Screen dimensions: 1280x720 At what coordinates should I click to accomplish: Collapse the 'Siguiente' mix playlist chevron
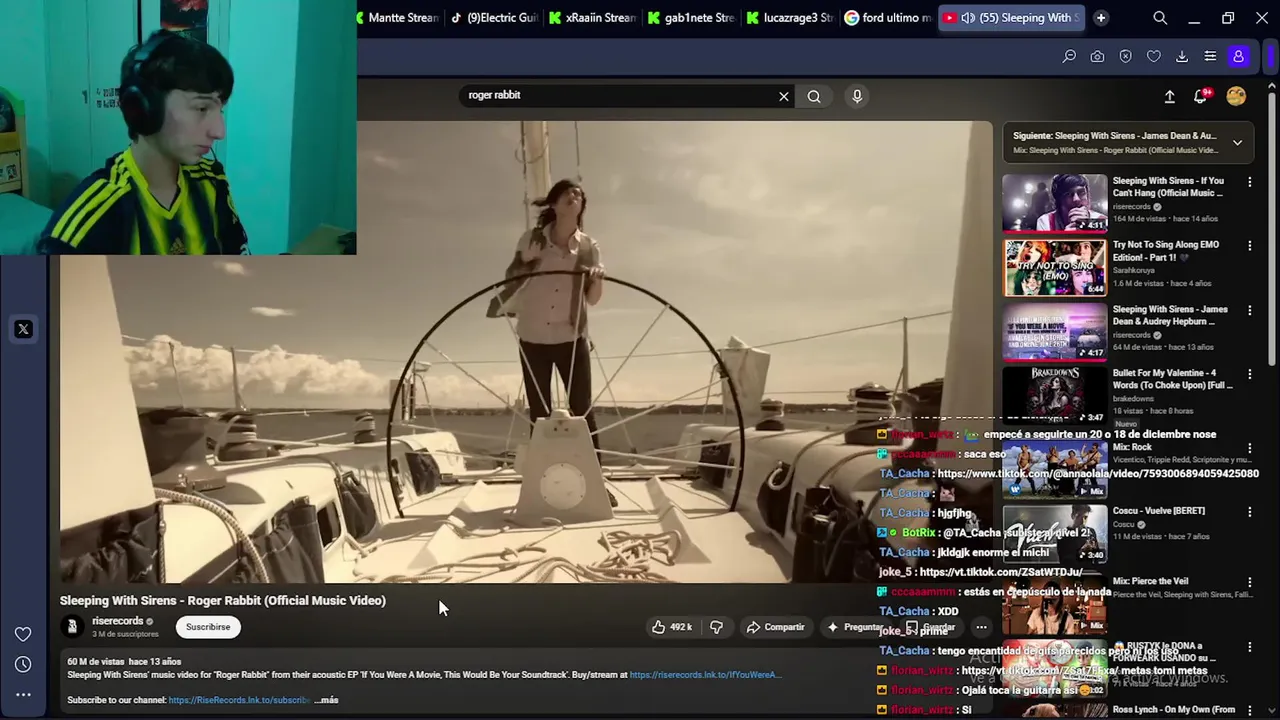pyautogui.click(x=1237, y=143)
